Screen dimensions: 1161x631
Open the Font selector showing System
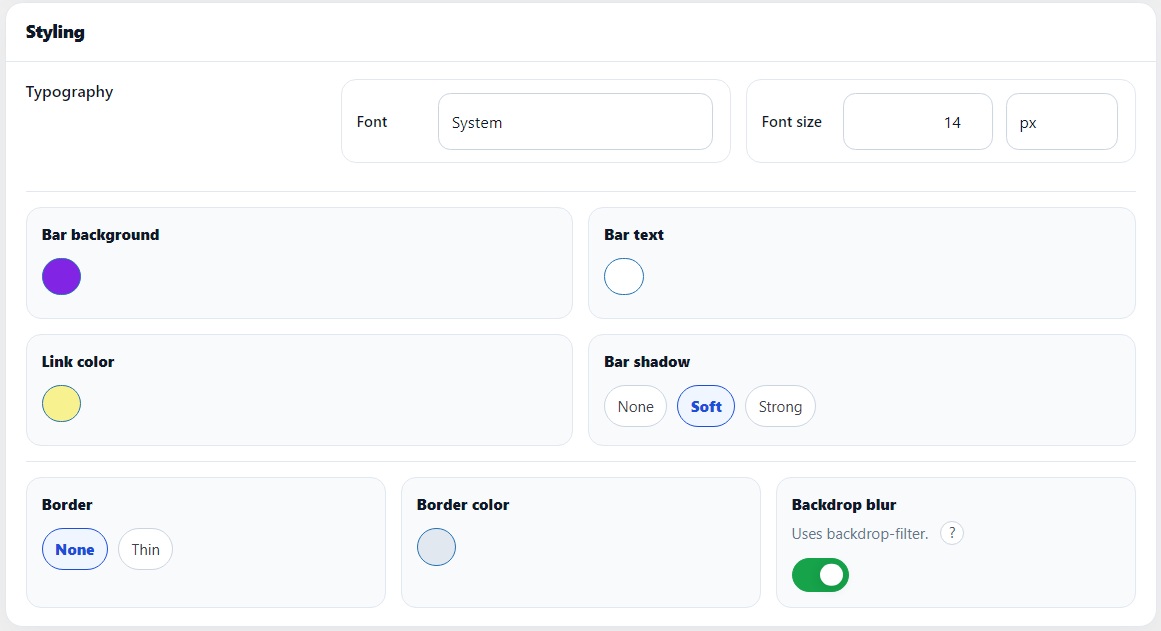575,121
